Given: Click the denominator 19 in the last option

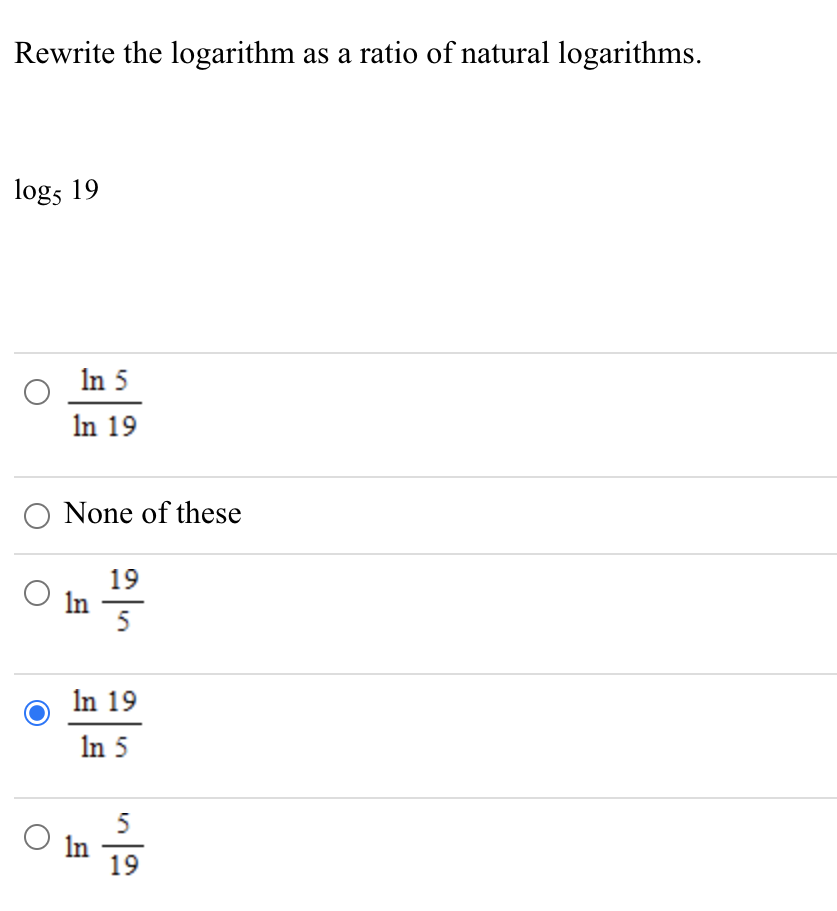Looking at the screenshot, I should coord(122,866).
